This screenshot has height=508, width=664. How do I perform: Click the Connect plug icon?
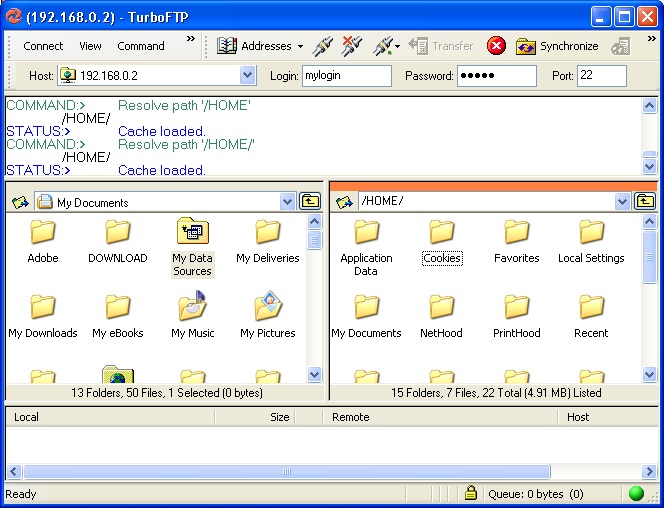(x=322, y=46)
